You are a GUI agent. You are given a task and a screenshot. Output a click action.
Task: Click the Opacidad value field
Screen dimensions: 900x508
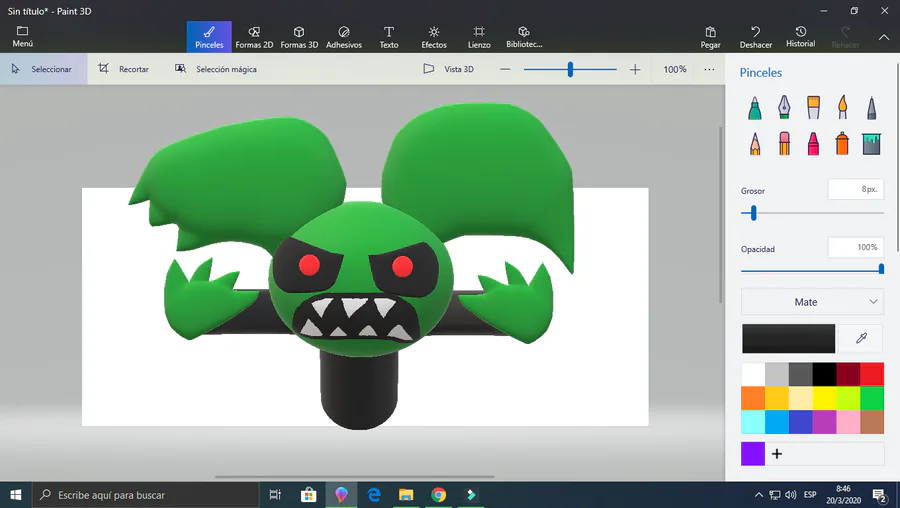856,247
